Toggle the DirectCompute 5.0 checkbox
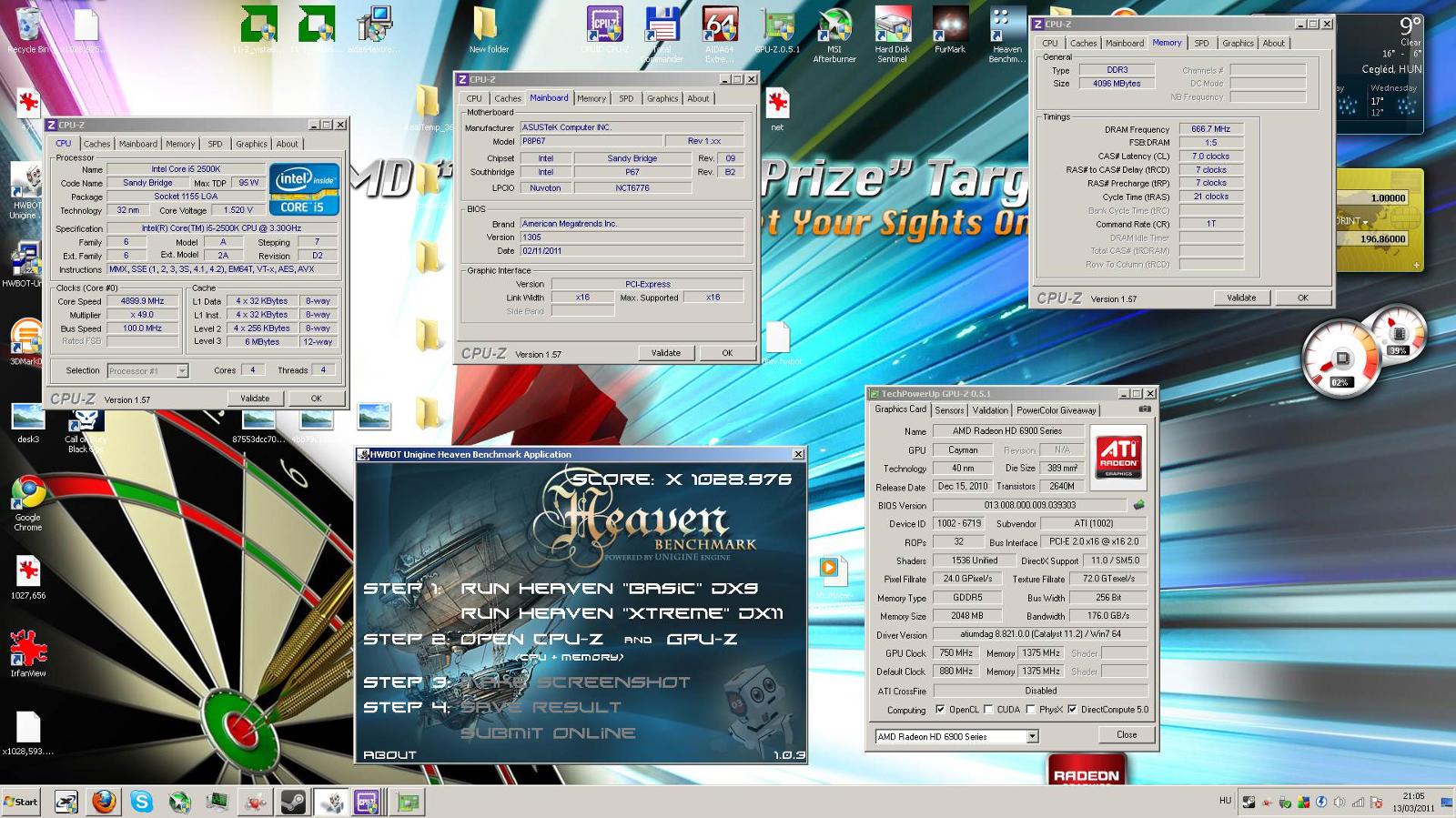This screenshot has height=818, width=1456. [1073, 710]
